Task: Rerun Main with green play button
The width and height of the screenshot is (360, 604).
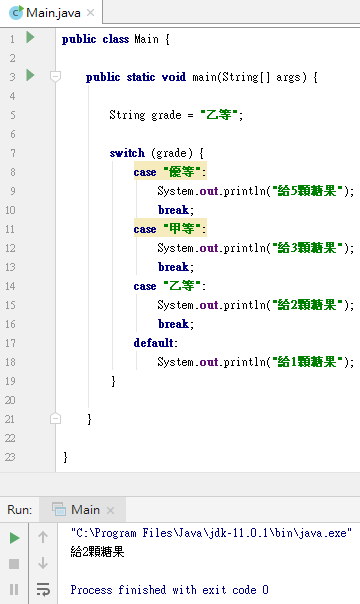Action: (x=14, y=538)
